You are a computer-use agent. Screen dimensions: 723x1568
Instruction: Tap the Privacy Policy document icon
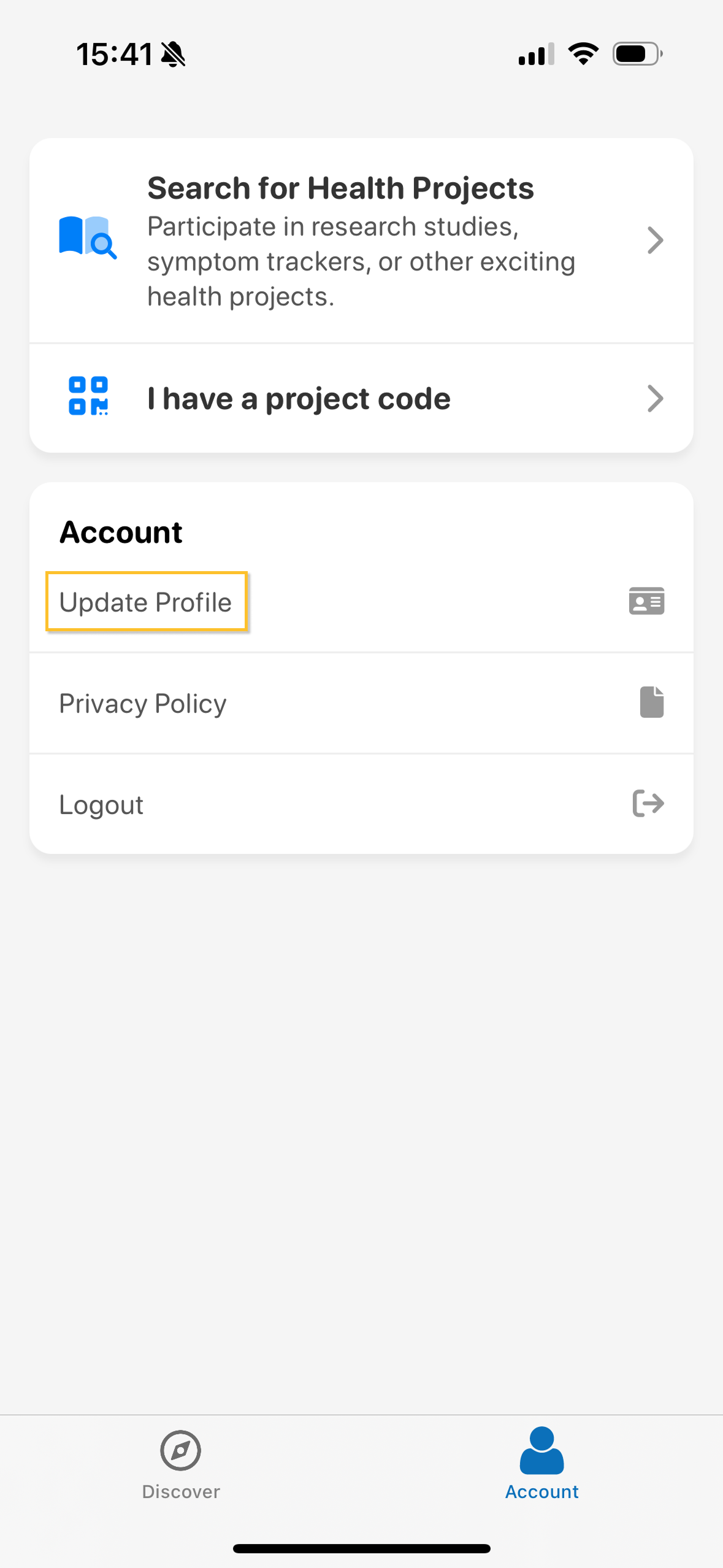click(651, 702)
